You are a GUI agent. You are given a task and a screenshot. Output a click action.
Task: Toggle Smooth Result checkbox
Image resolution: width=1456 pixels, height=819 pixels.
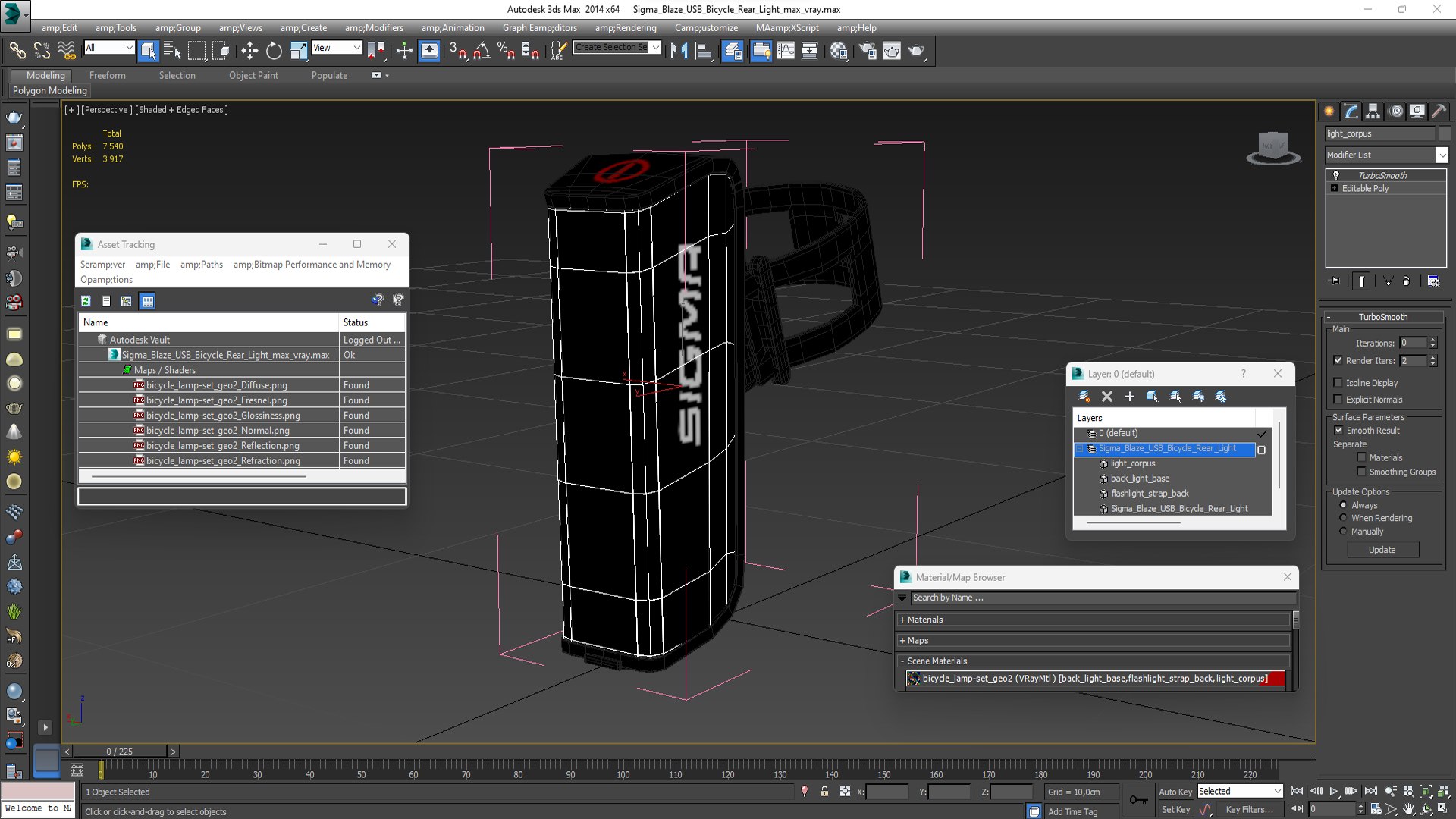[x=1338, y=430]
